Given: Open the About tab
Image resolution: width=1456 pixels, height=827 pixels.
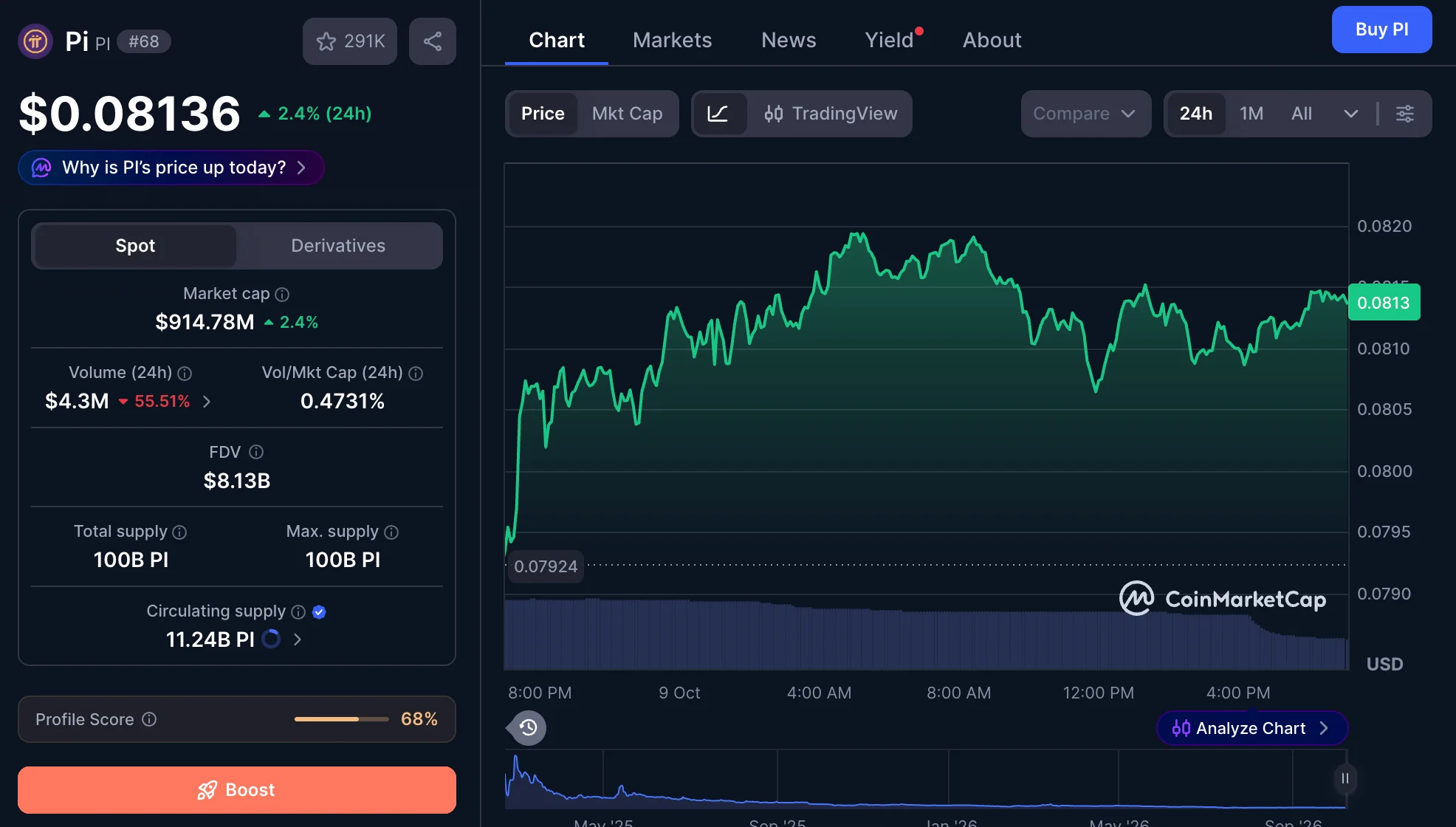Looking at the screenshot, I should pyautogui.click(x=992, y=40).
